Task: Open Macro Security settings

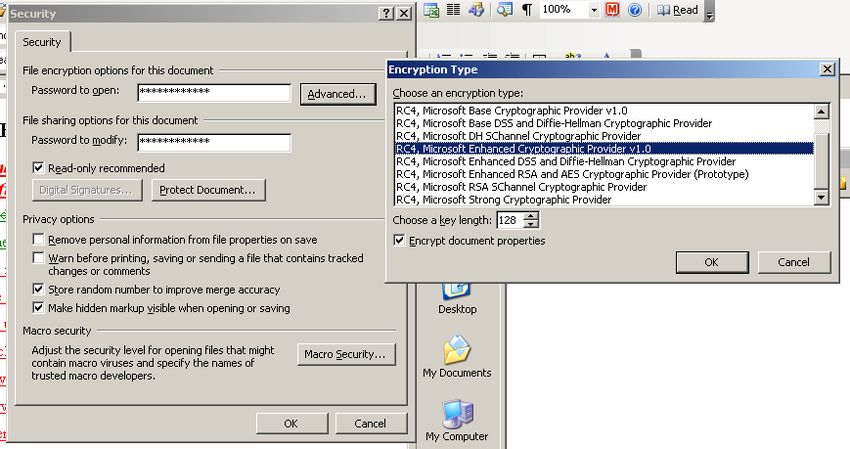Action: 346,354
